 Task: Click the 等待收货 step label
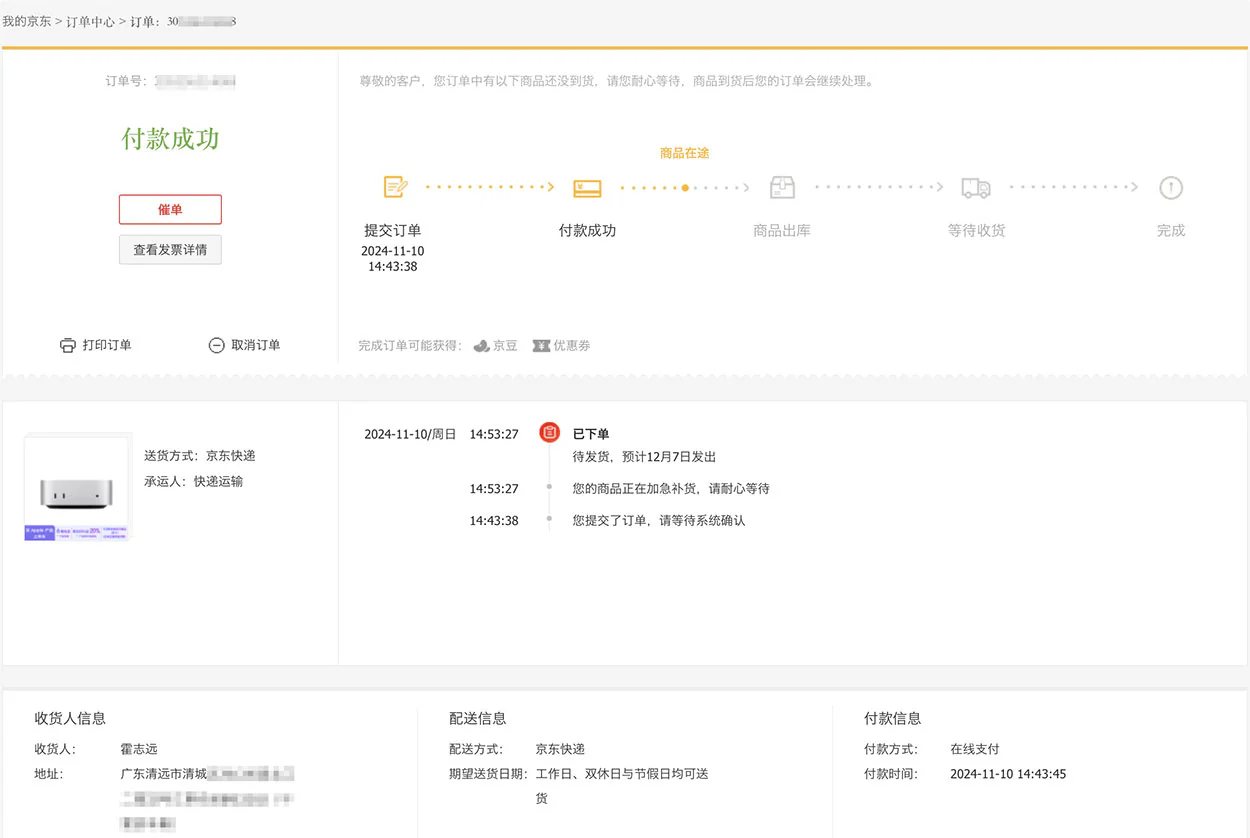[x=977, y=230]
